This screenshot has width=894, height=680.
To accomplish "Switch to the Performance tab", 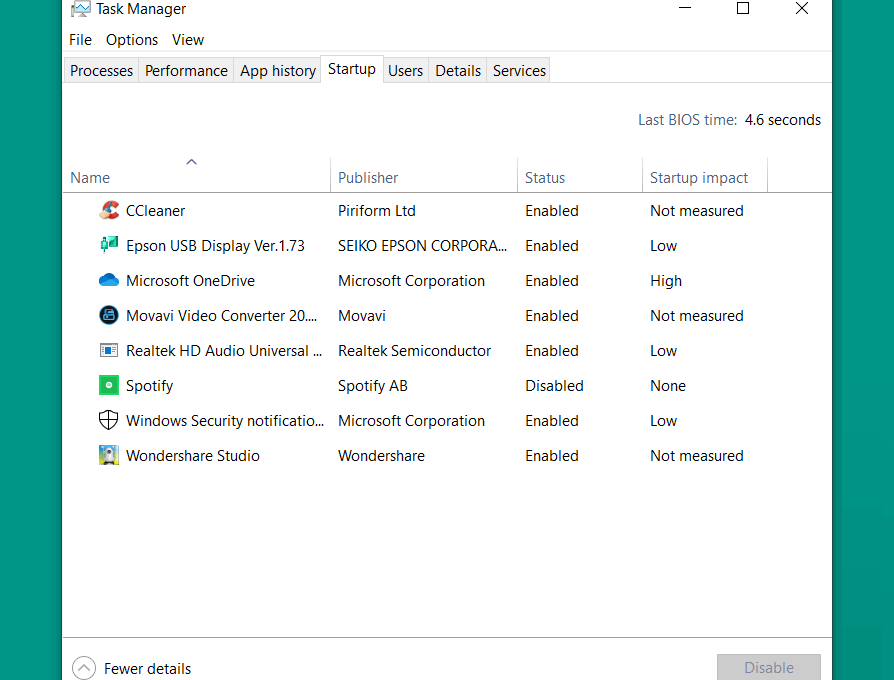I will click(x=186, y=70).
